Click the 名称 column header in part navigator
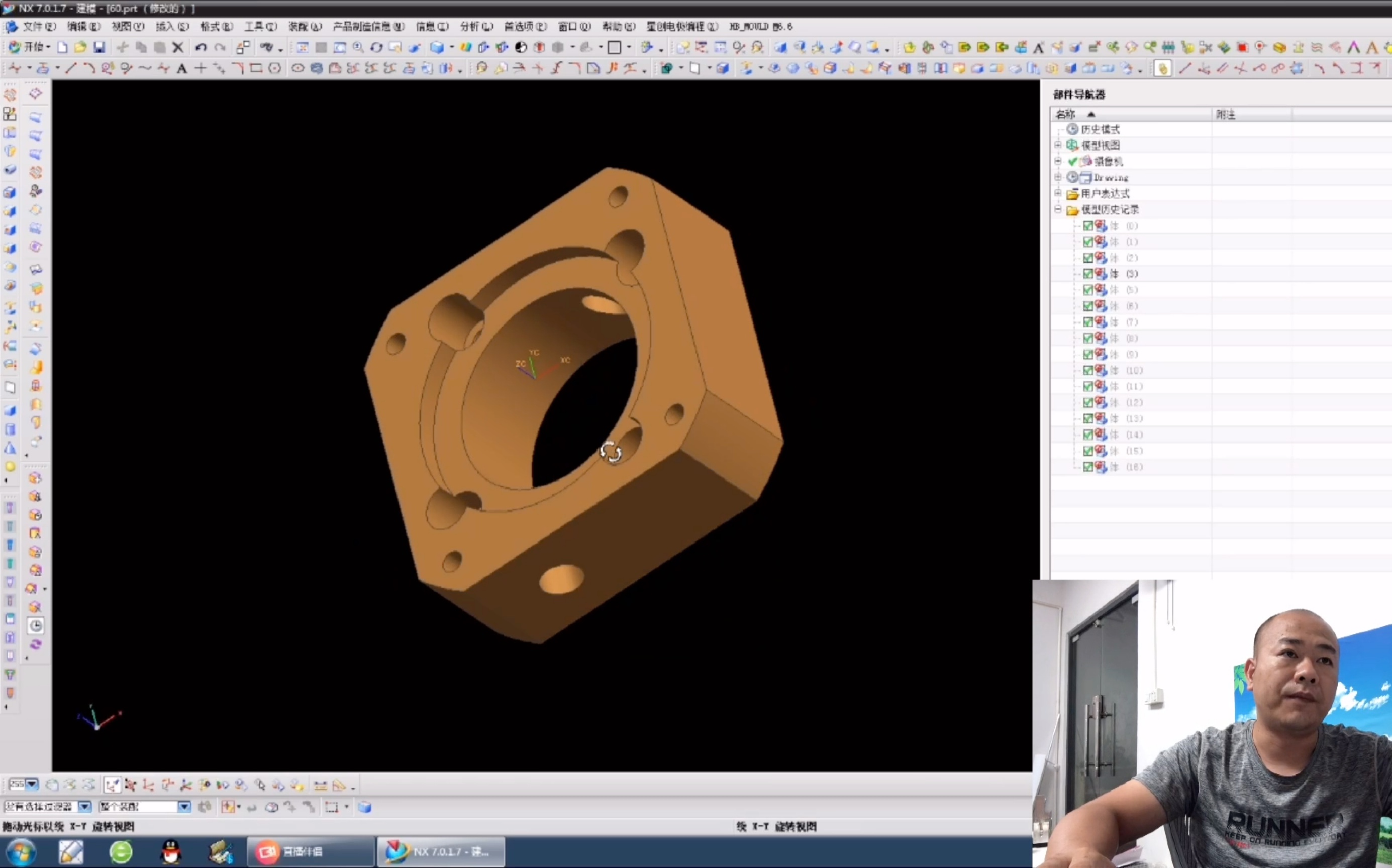 tap(1131, 114)
